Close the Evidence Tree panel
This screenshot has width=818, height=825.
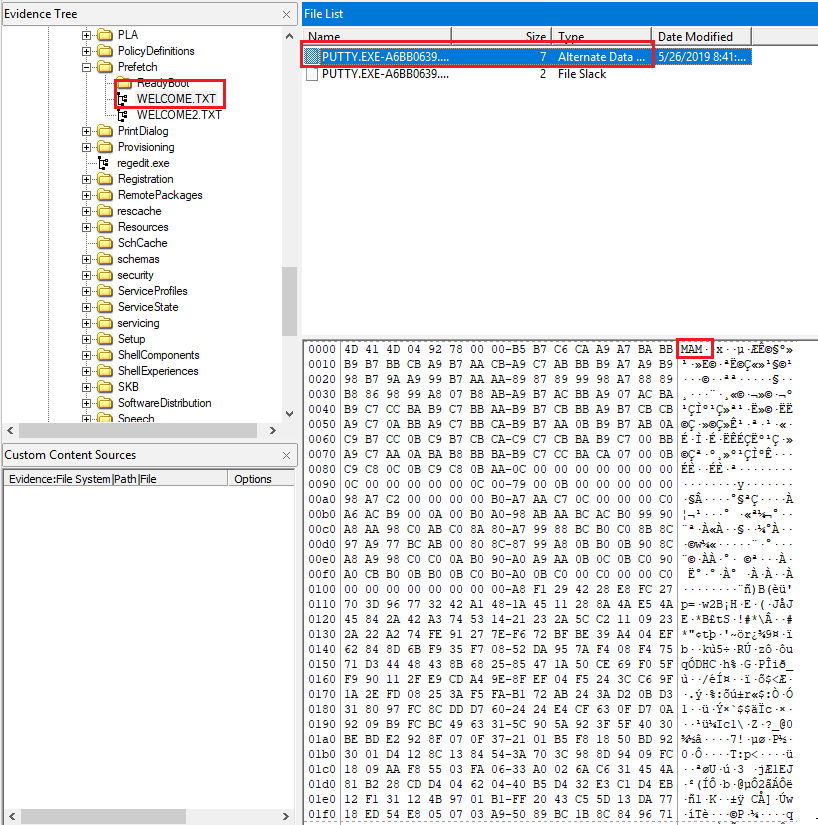287,14
